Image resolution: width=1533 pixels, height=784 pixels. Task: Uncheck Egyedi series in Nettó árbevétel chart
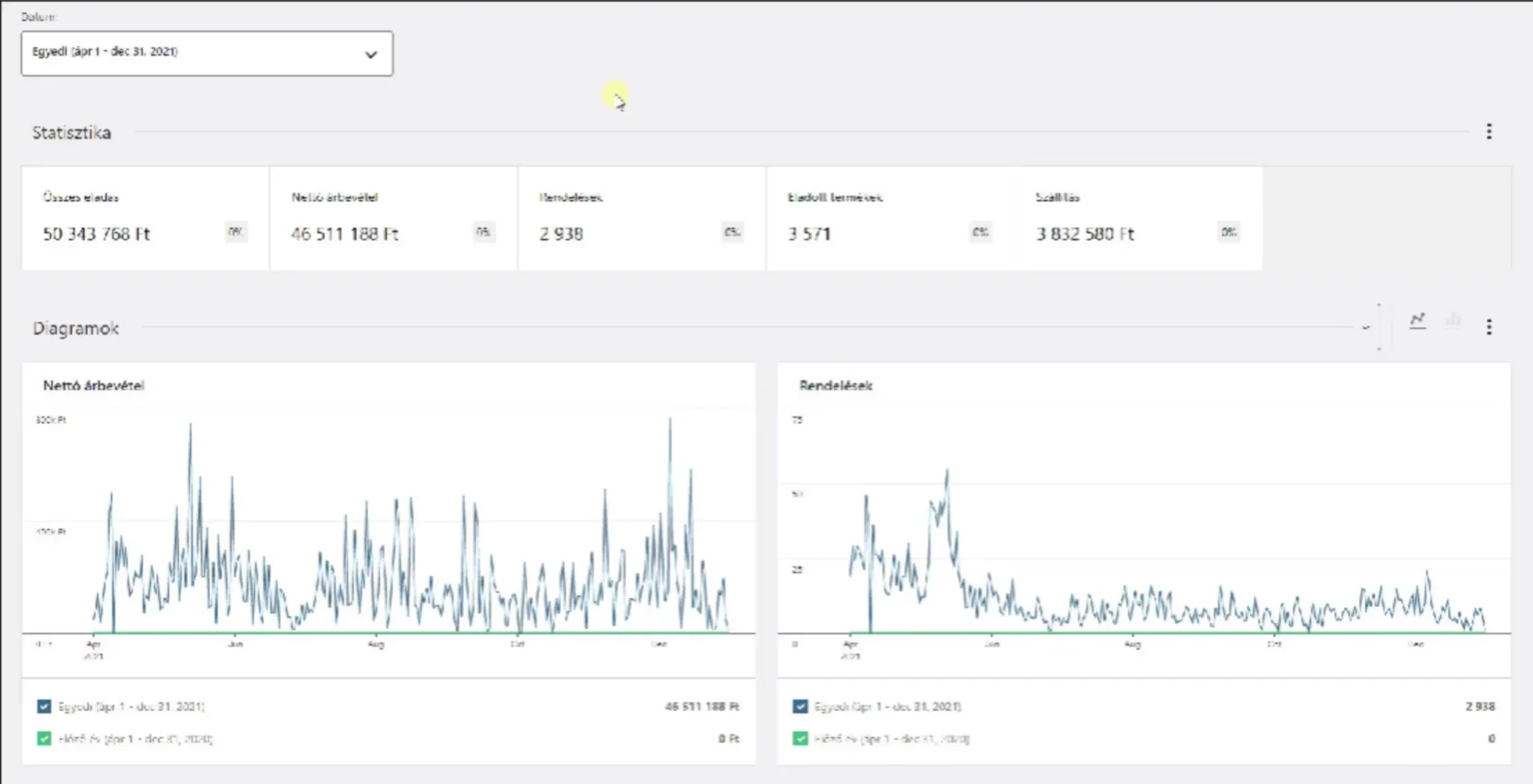44,707
